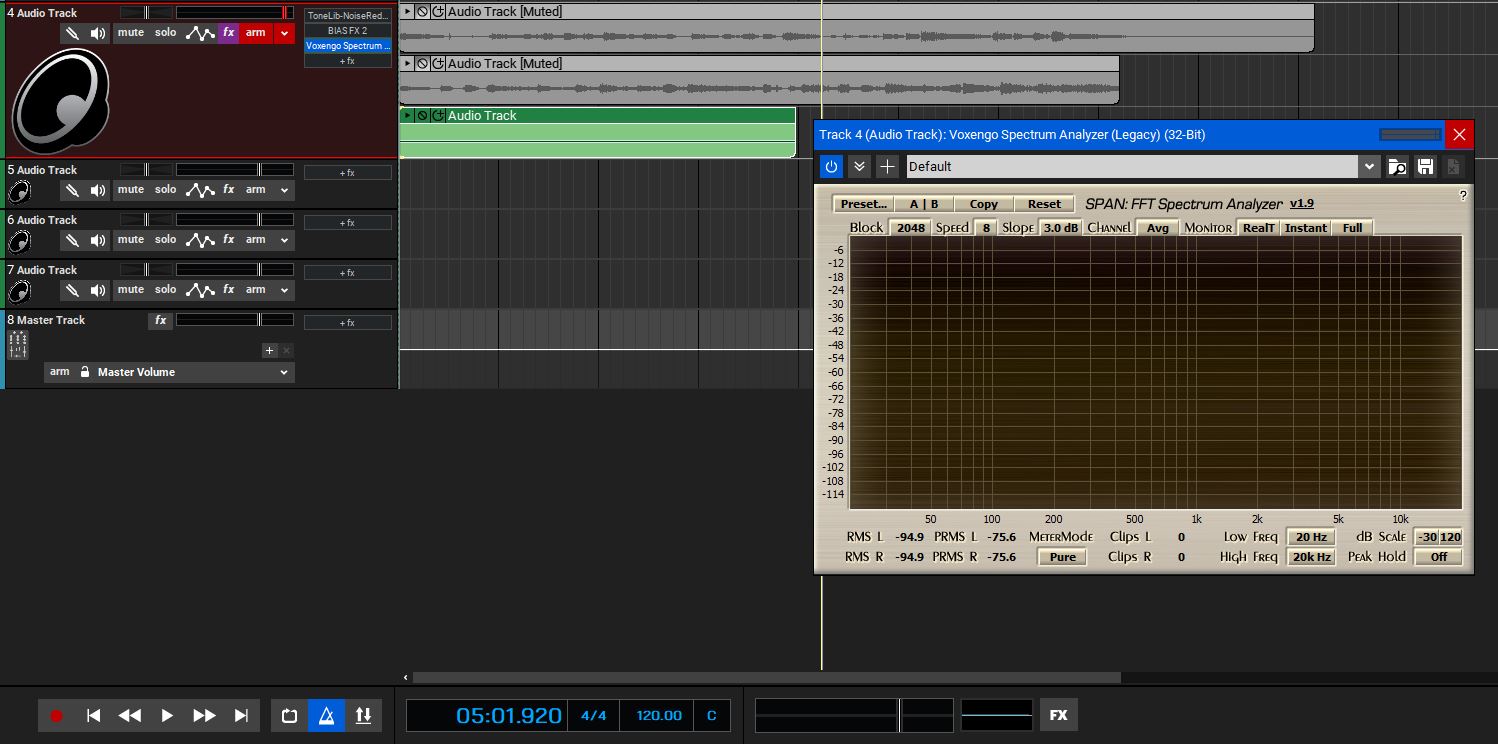
Task: Click the guitar tuner icon on track 4
Action: [x=72, y=33]
